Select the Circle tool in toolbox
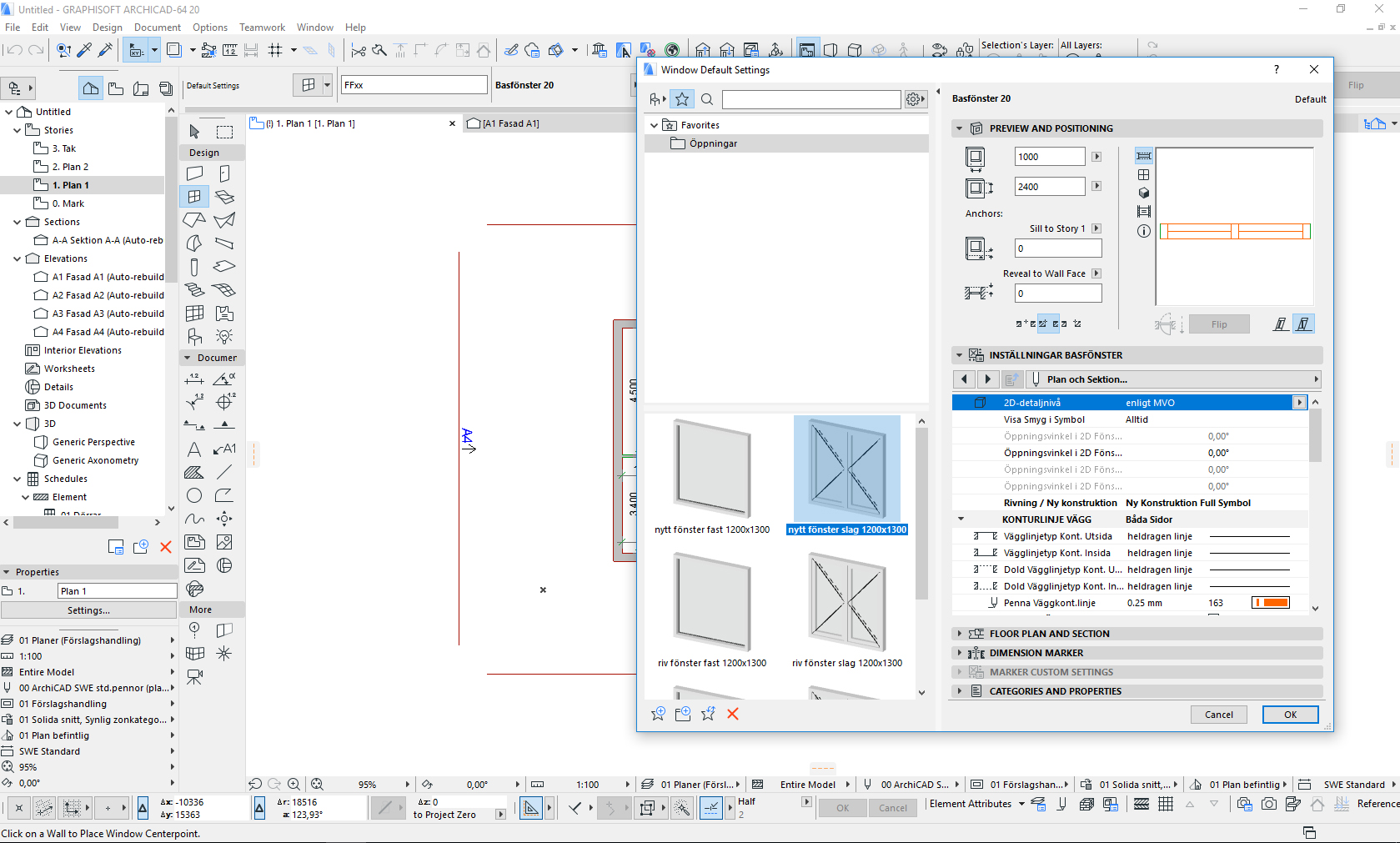 click(194, 495)
